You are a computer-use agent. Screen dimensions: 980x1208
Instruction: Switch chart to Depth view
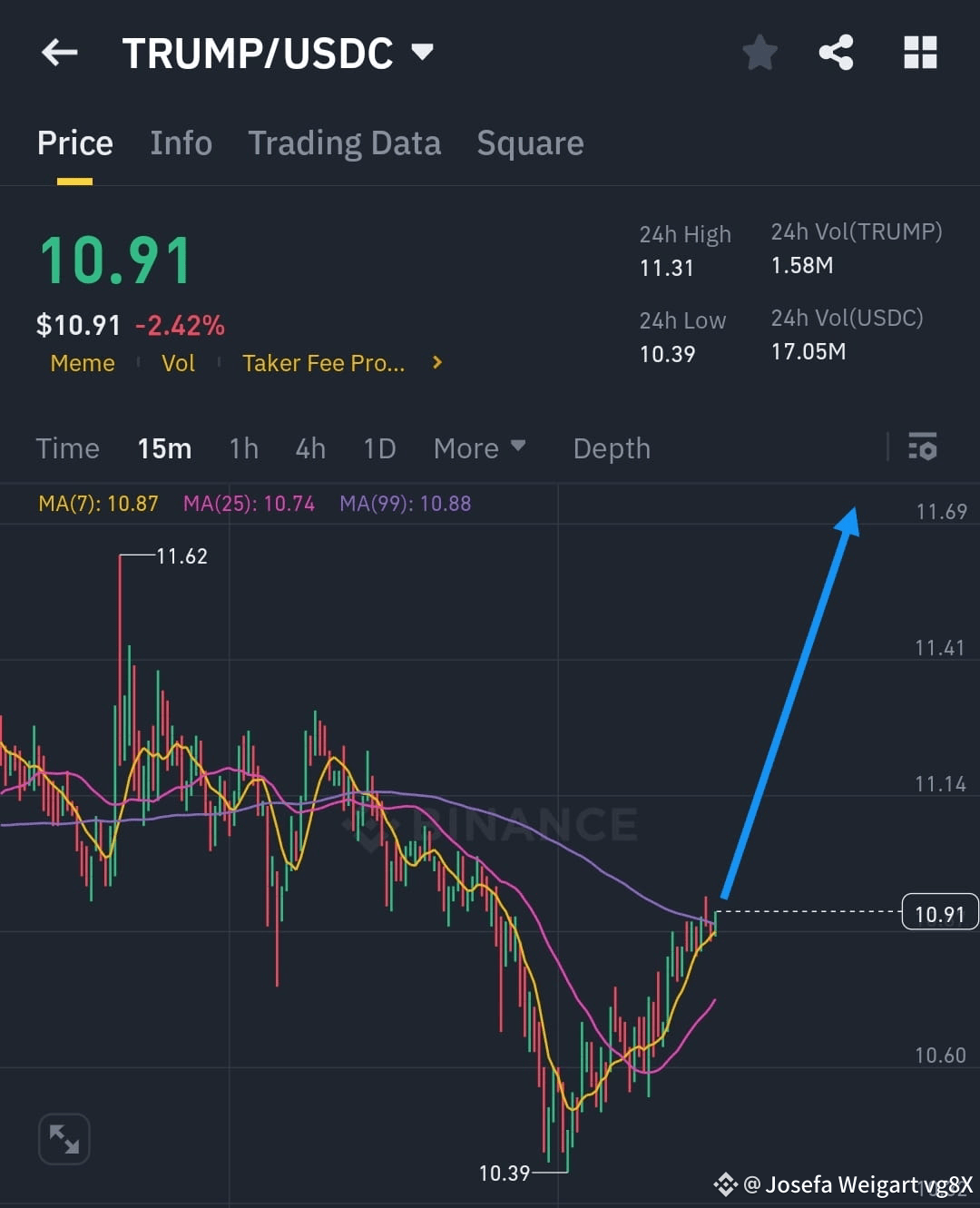612,447
